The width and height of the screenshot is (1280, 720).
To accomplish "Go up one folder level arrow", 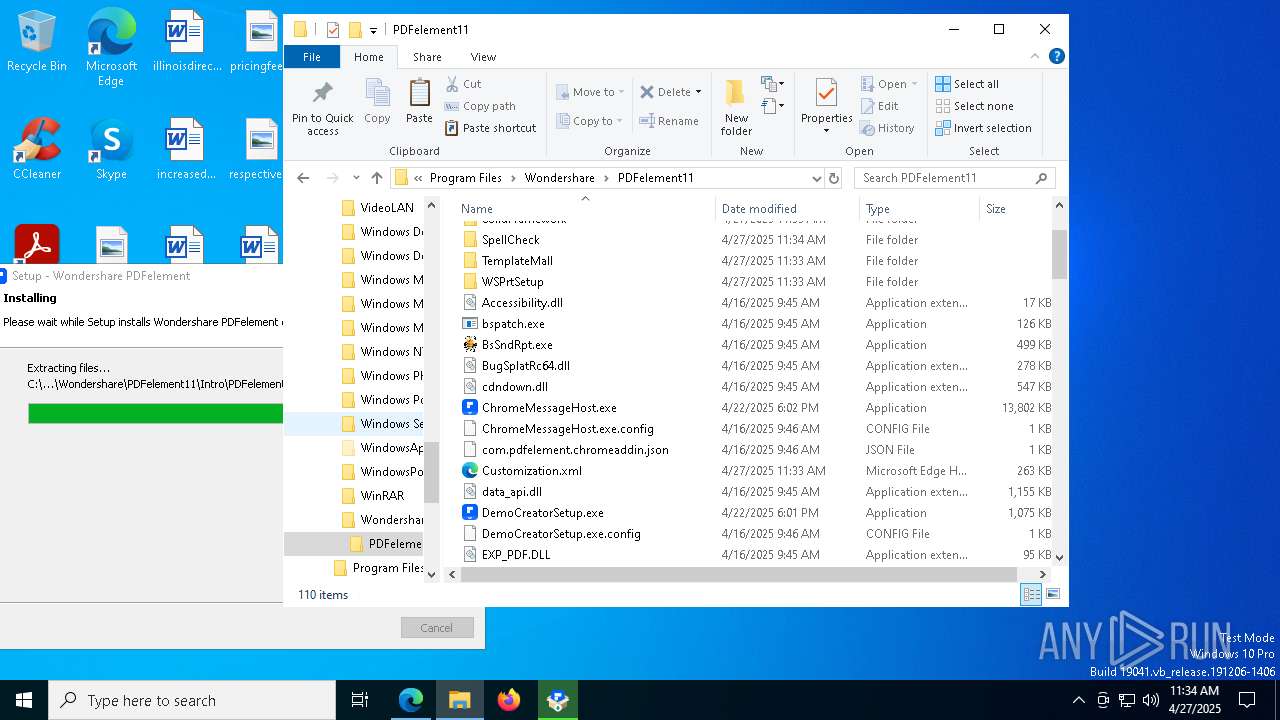I will 376,178.
